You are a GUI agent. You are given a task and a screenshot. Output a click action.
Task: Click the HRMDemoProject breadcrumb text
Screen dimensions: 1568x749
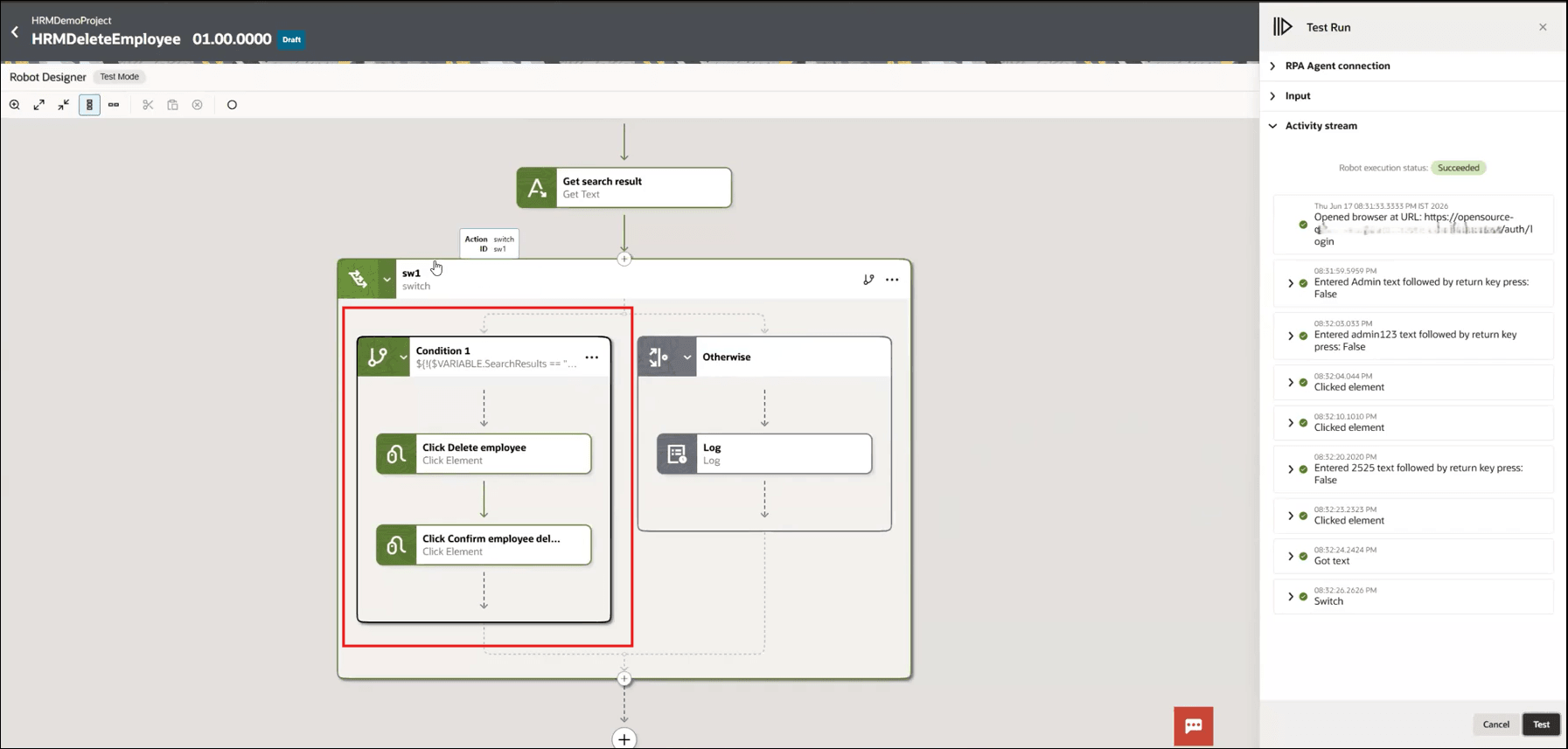[x=72, y=20]
